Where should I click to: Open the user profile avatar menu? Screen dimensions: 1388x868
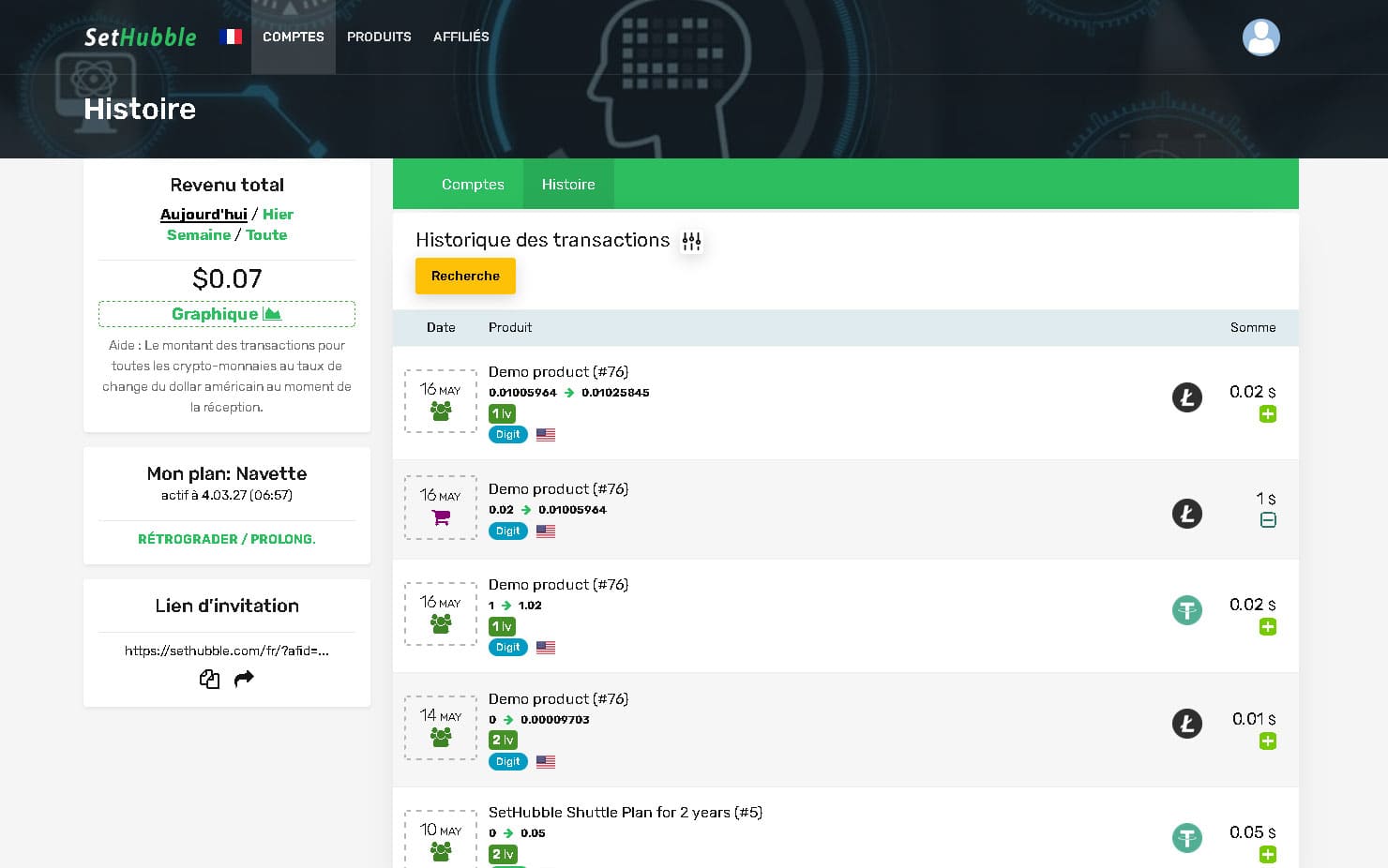coord(1260,37)
